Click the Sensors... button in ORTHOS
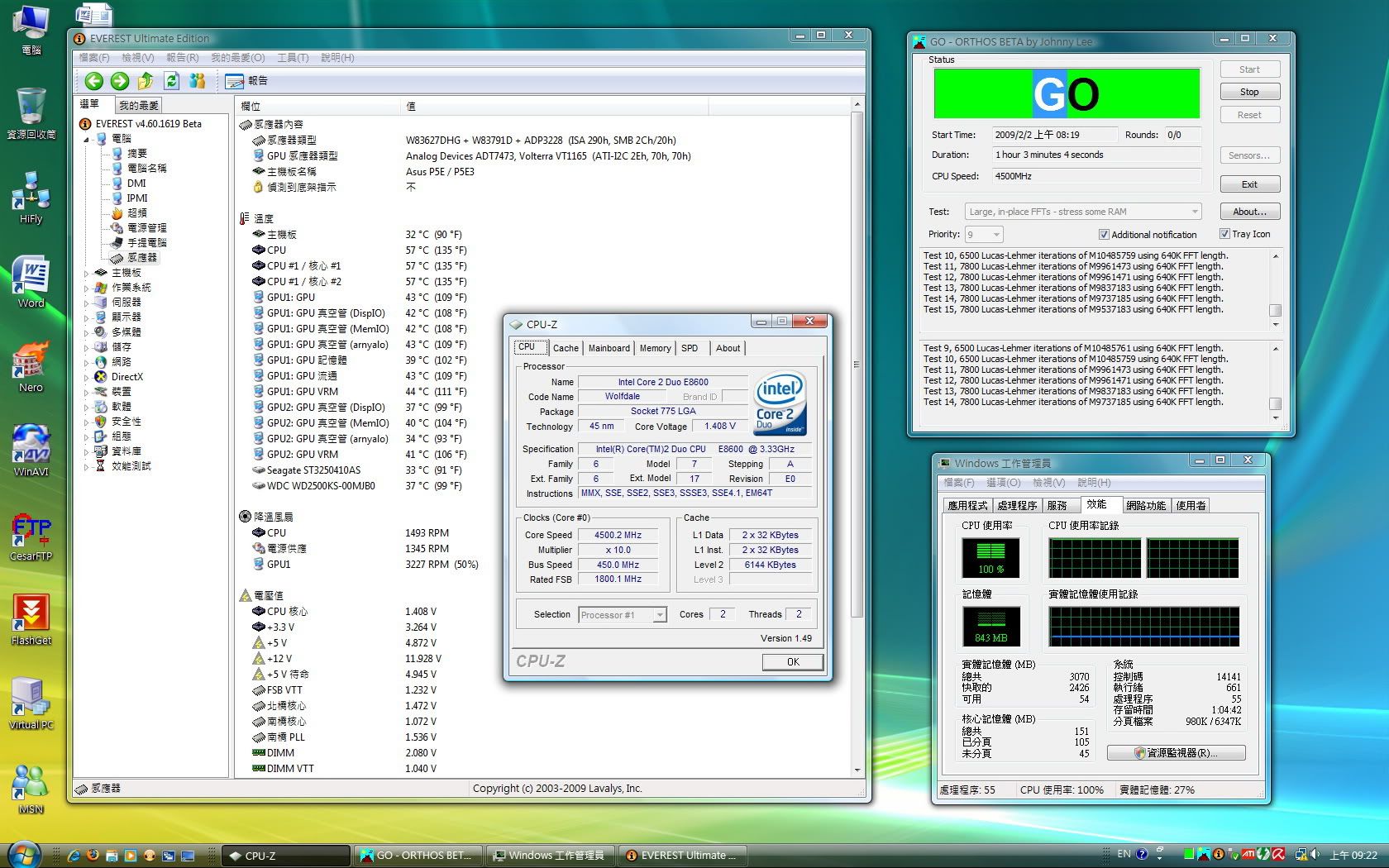Screen dimensions: 1389x868 (1249, 155)
